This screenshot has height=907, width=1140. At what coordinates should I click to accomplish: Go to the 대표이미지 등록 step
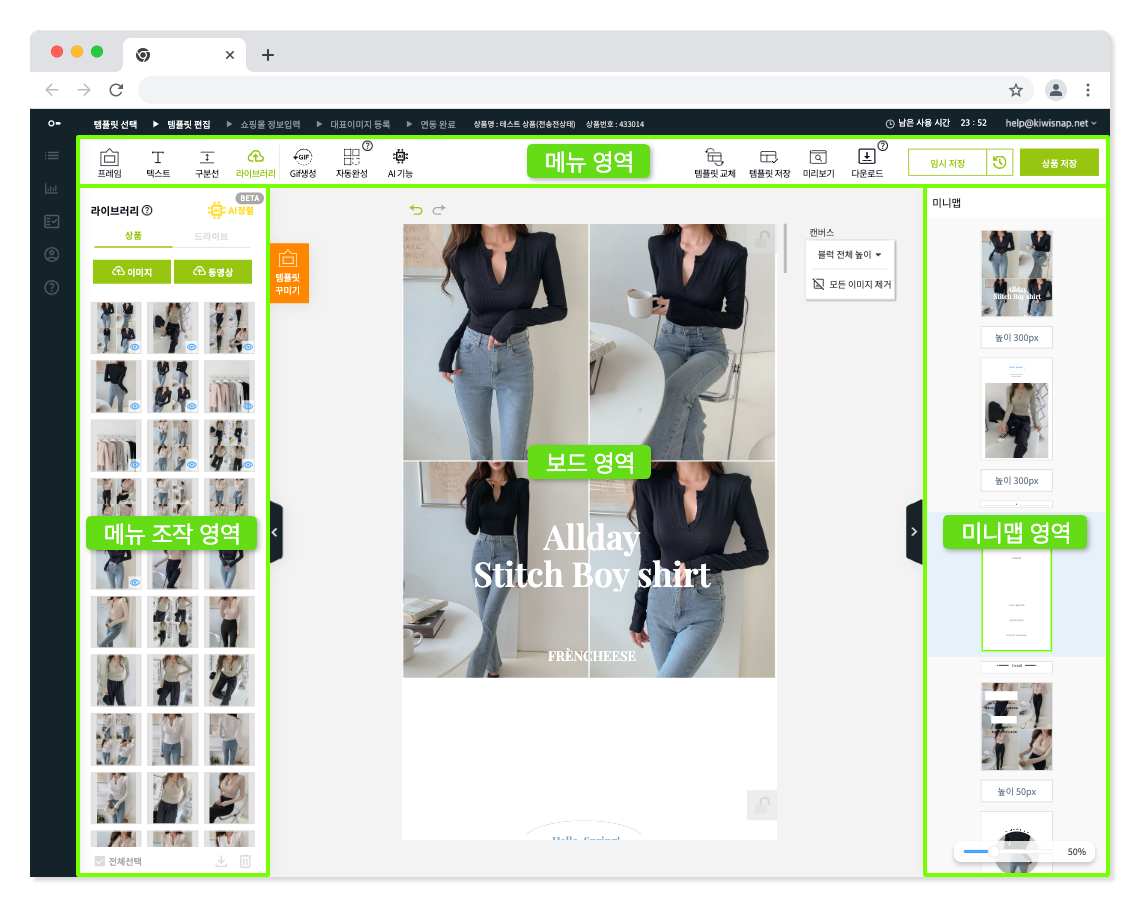pos(360,124)
